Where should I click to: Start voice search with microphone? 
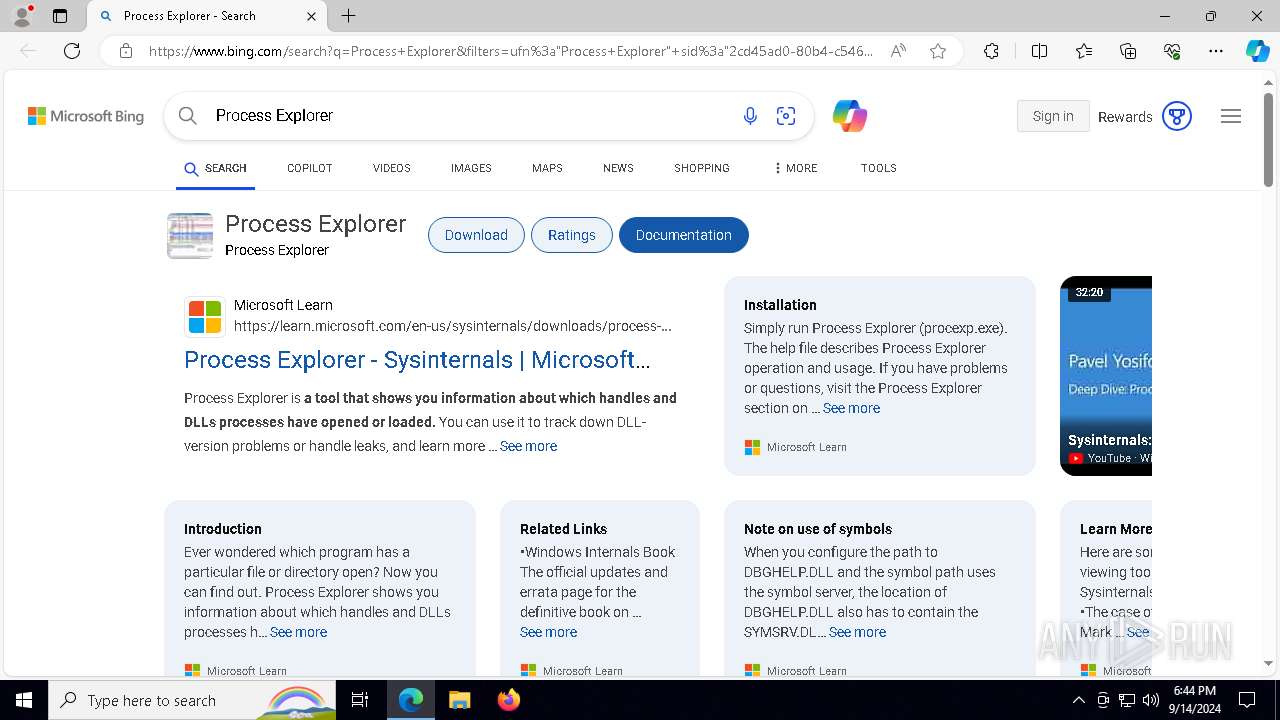pos(750,116)
